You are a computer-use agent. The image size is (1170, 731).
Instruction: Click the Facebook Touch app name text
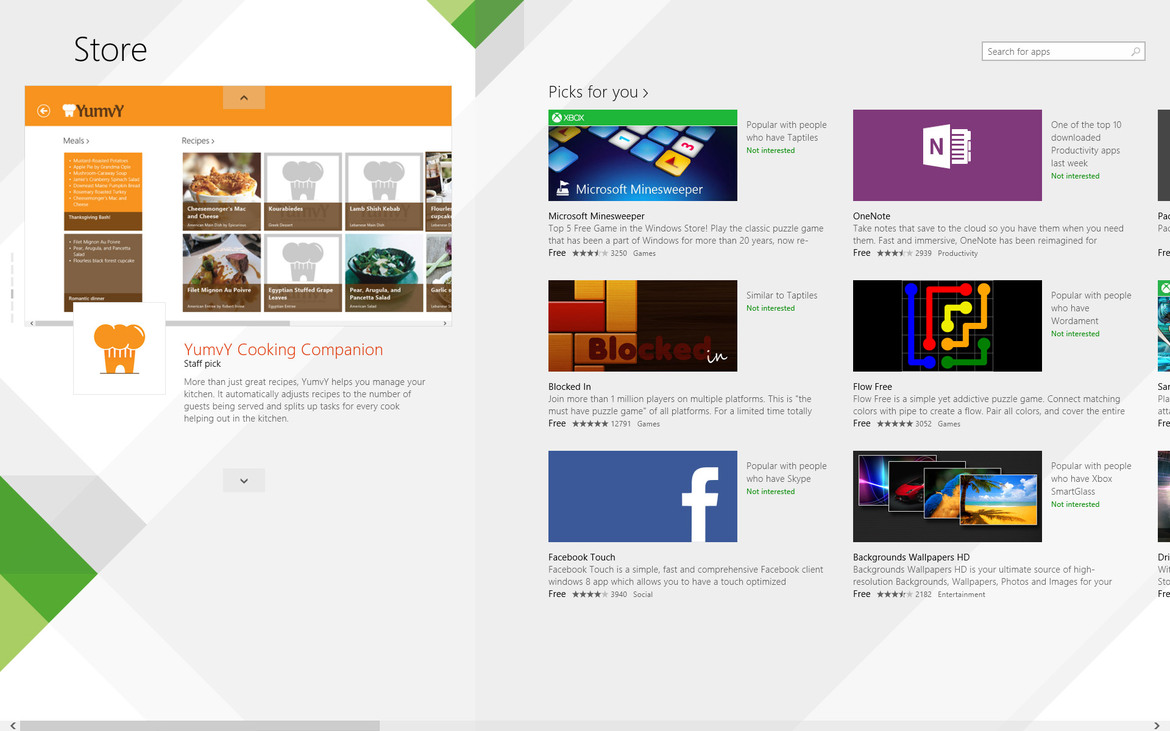click(x=582, y=557)
